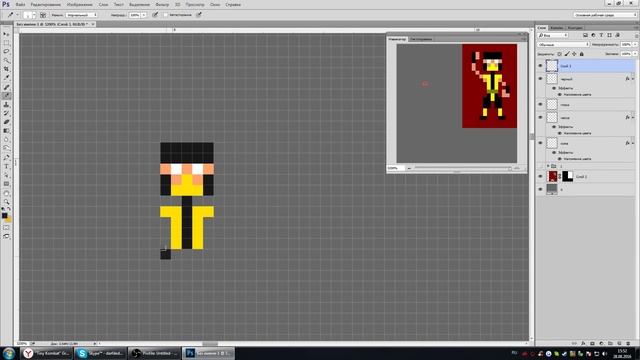Click the background color swatch
This screenshot has width=640, height=360.
[x=8, y=220]
